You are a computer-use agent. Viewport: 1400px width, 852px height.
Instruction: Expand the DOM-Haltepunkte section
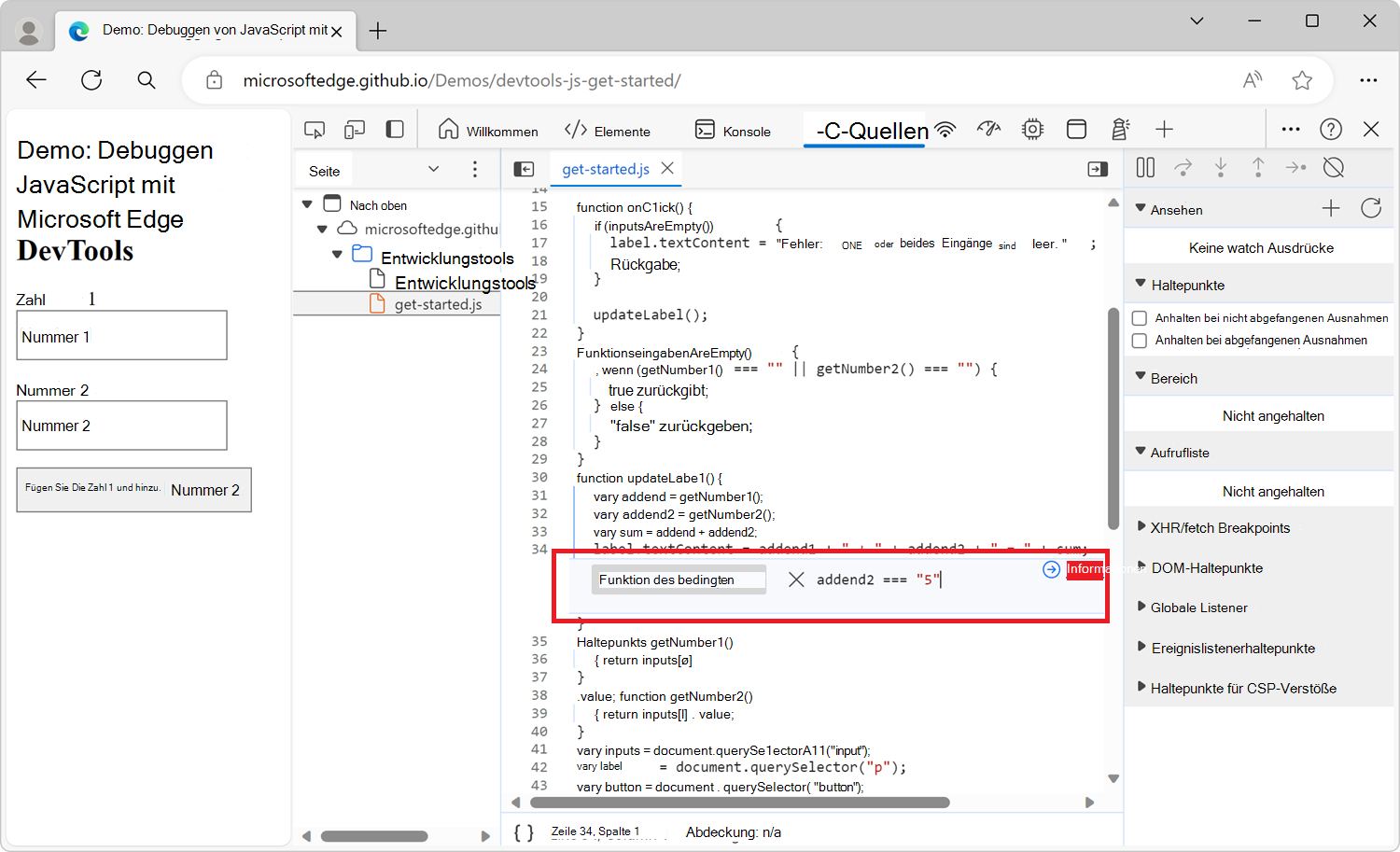coord(1141,566)
